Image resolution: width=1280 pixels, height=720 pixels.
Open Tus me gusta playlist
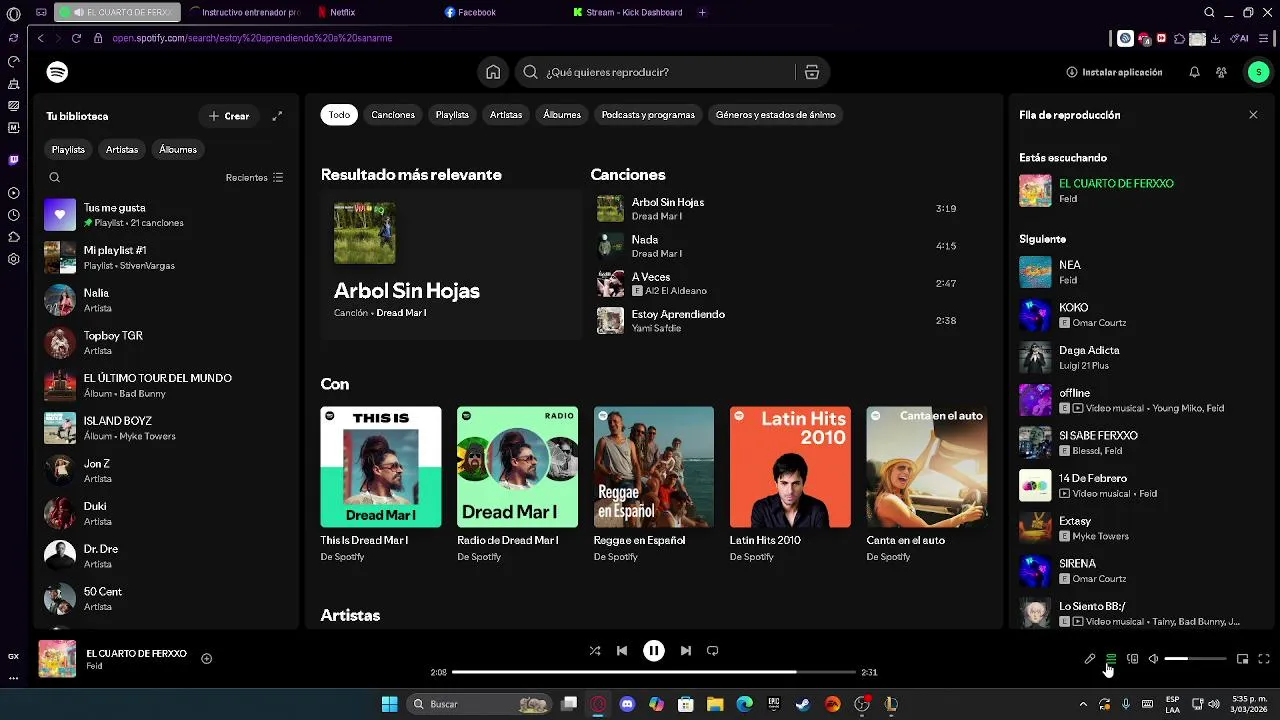coord(166,215)
